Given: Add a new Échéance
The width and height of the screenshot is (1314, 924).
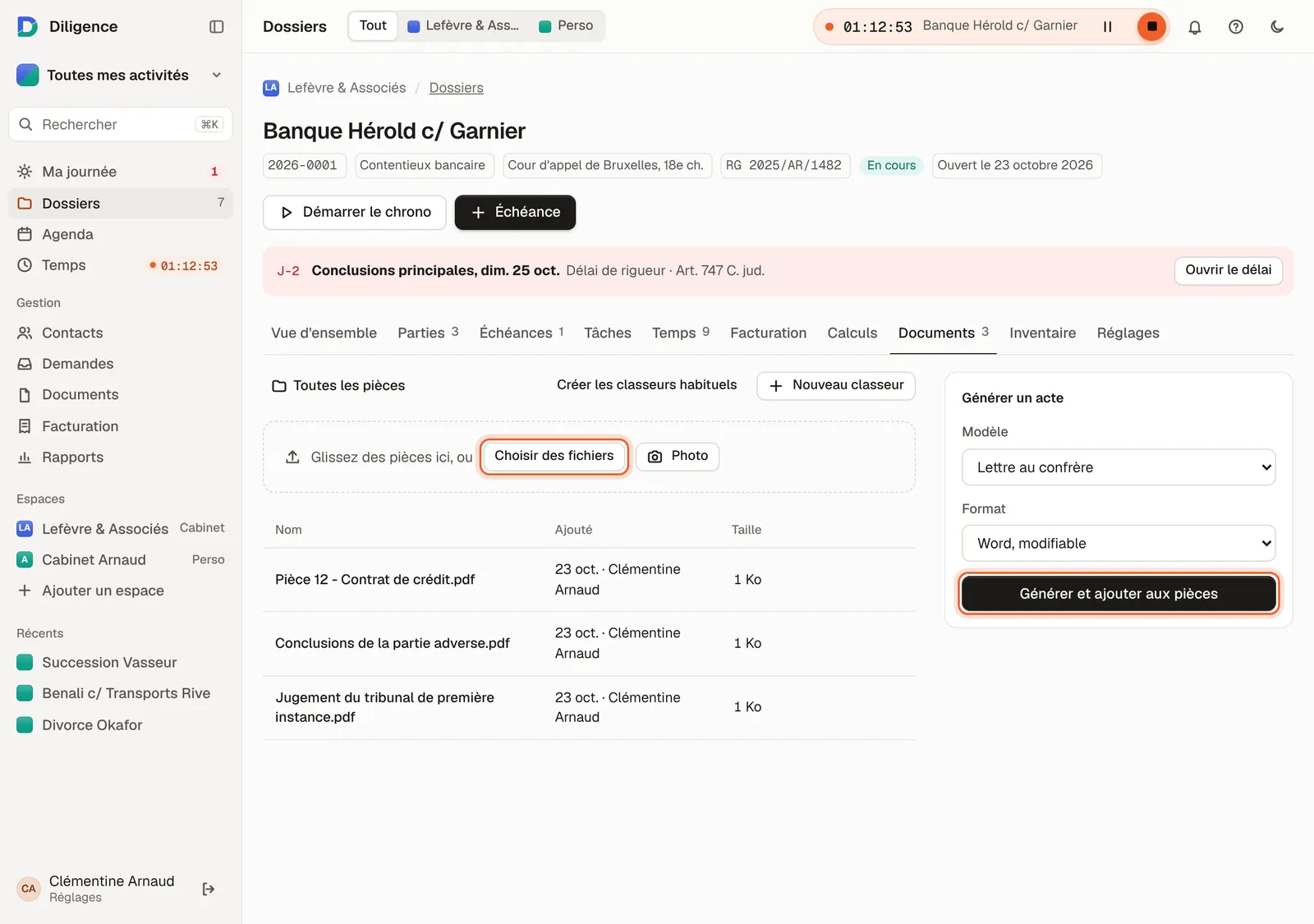Looking at the screenshot, I should (515, 213).
